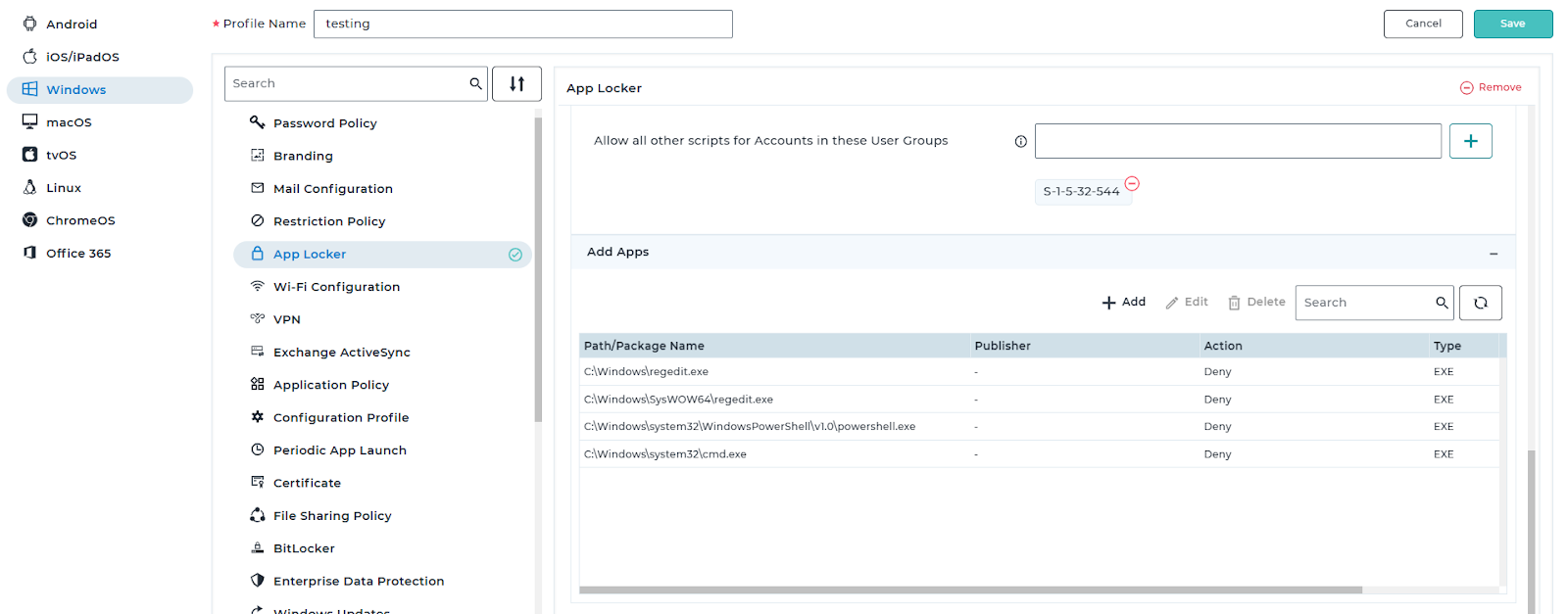Select the cmd.exe row in apps table
1568x614 pixels.
point(665,454)
